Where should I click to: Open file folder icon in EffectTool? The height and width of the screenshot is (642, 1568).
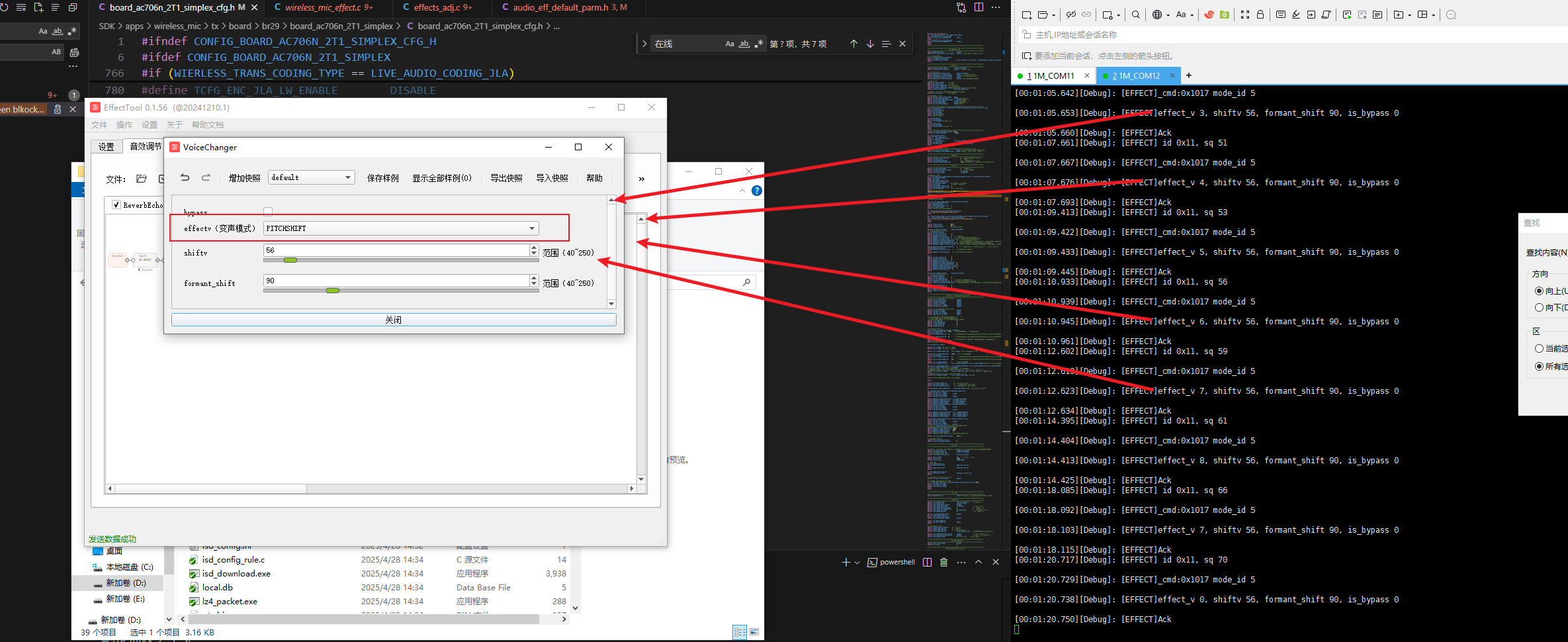(142, 179)
